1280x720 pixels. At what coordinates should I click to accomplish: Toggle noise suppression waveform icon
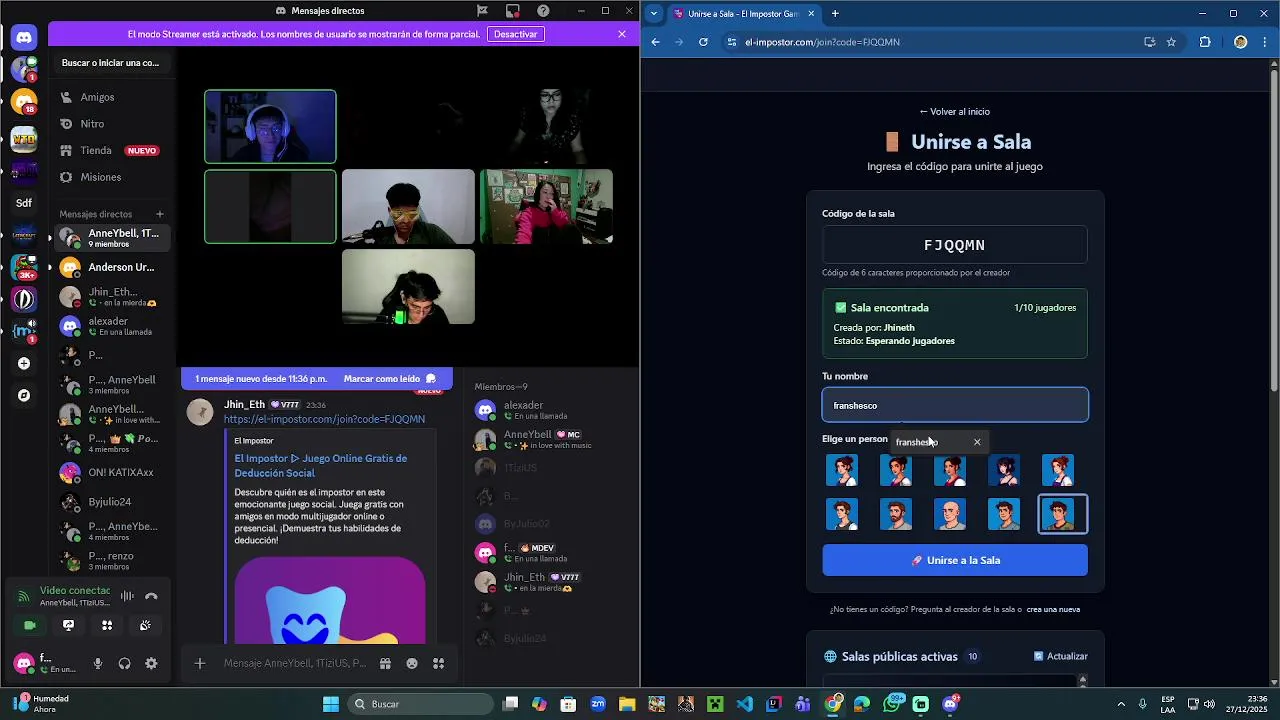pos(127,596)
